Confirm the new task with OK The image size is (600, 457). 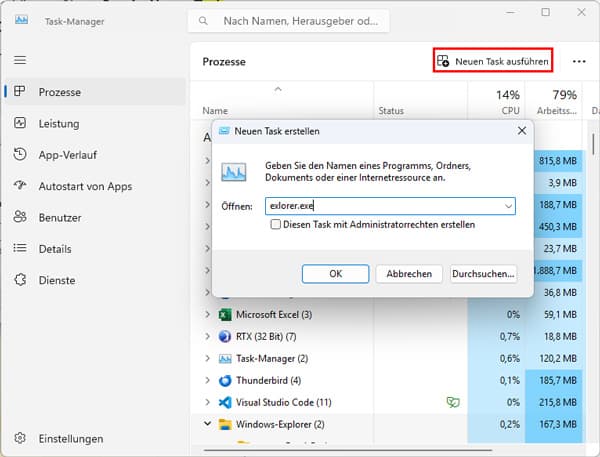tap(336, 274)
